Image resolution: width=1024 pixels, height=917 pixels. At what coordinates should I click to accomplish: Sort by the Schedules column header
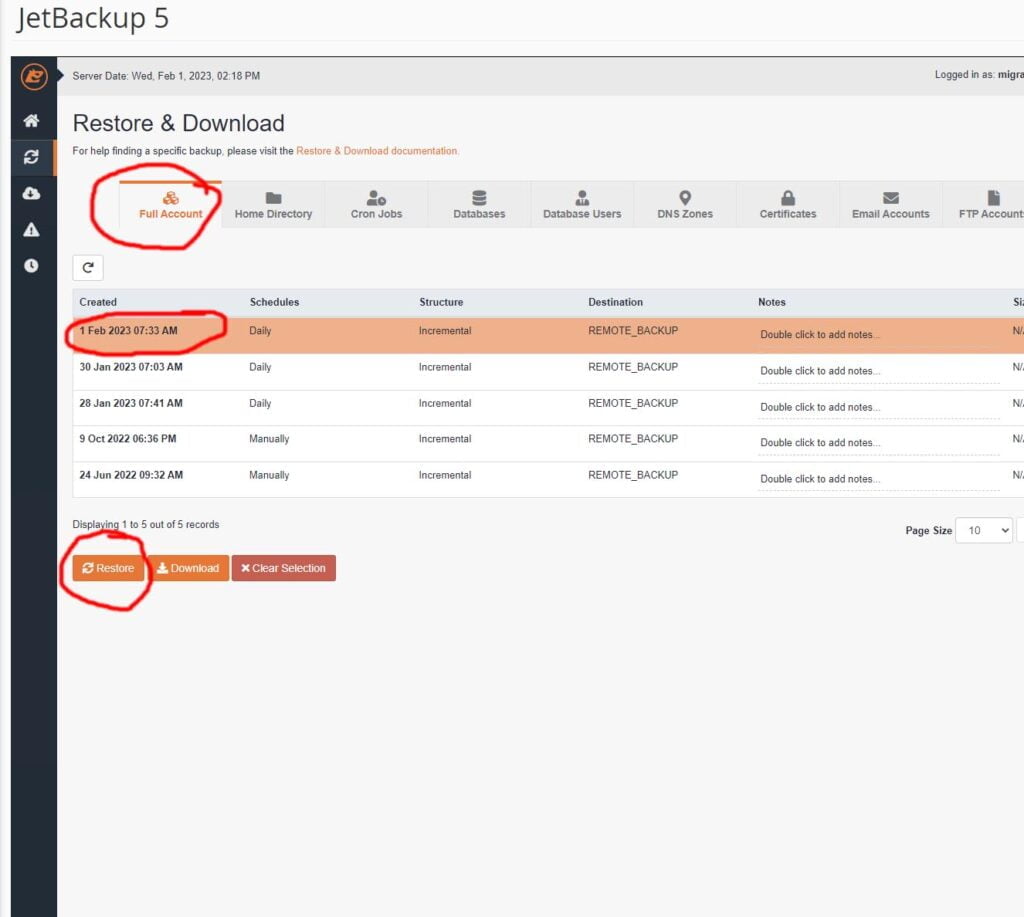[x=274, y=302]
